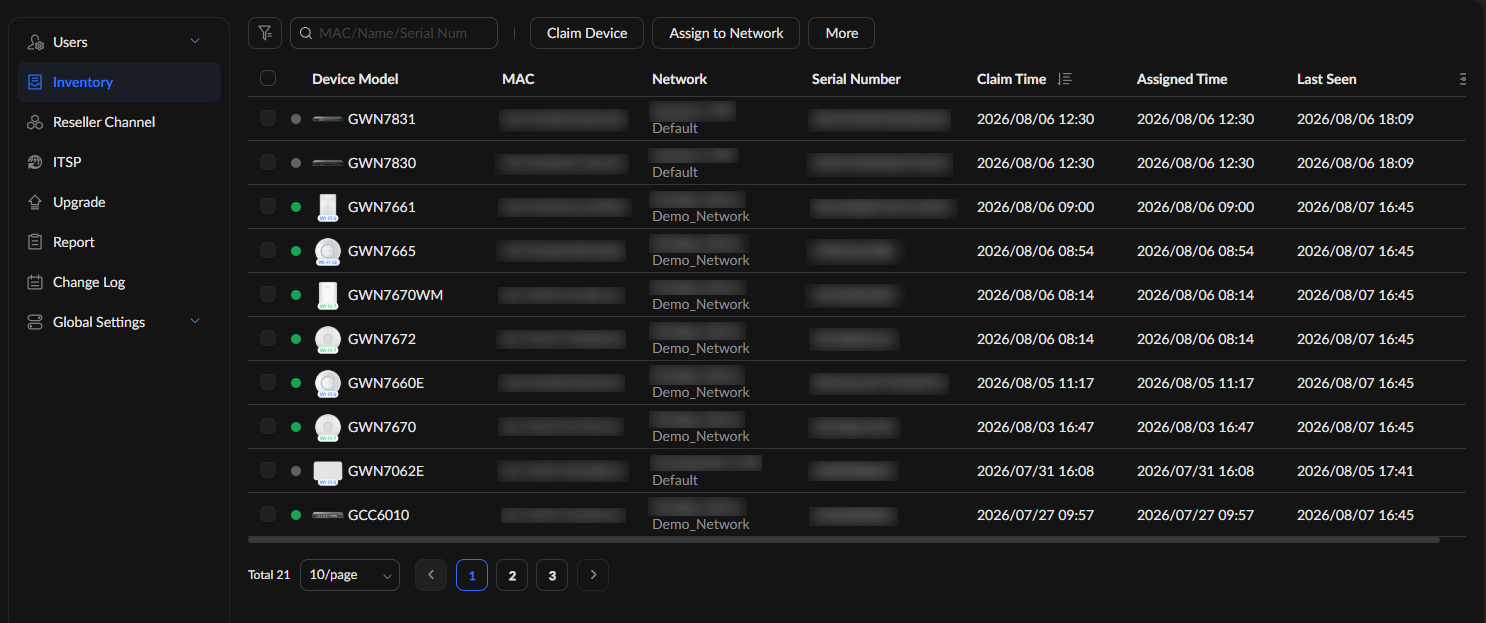Open column settings icon beside Last Seen
Screen dimensions: 1486x623
(1463, 79)
